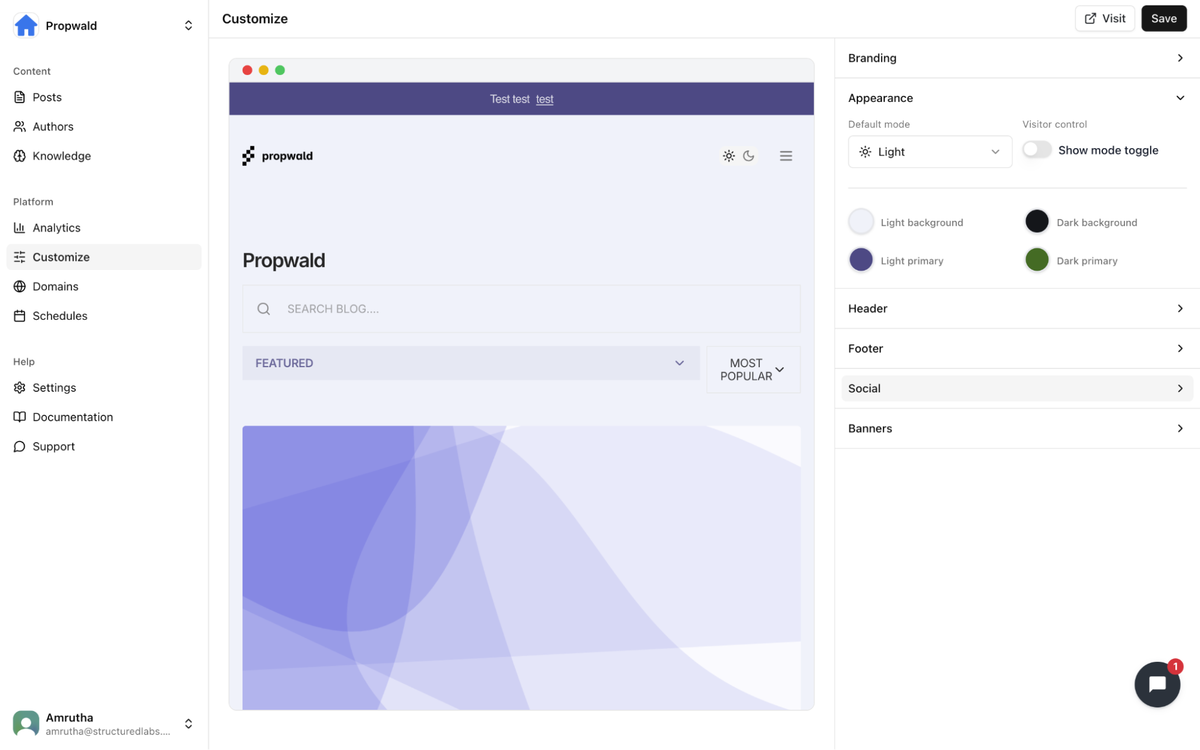Open the chat support bubble
Screen dimensions: 1200x750
click(1157, 684)
